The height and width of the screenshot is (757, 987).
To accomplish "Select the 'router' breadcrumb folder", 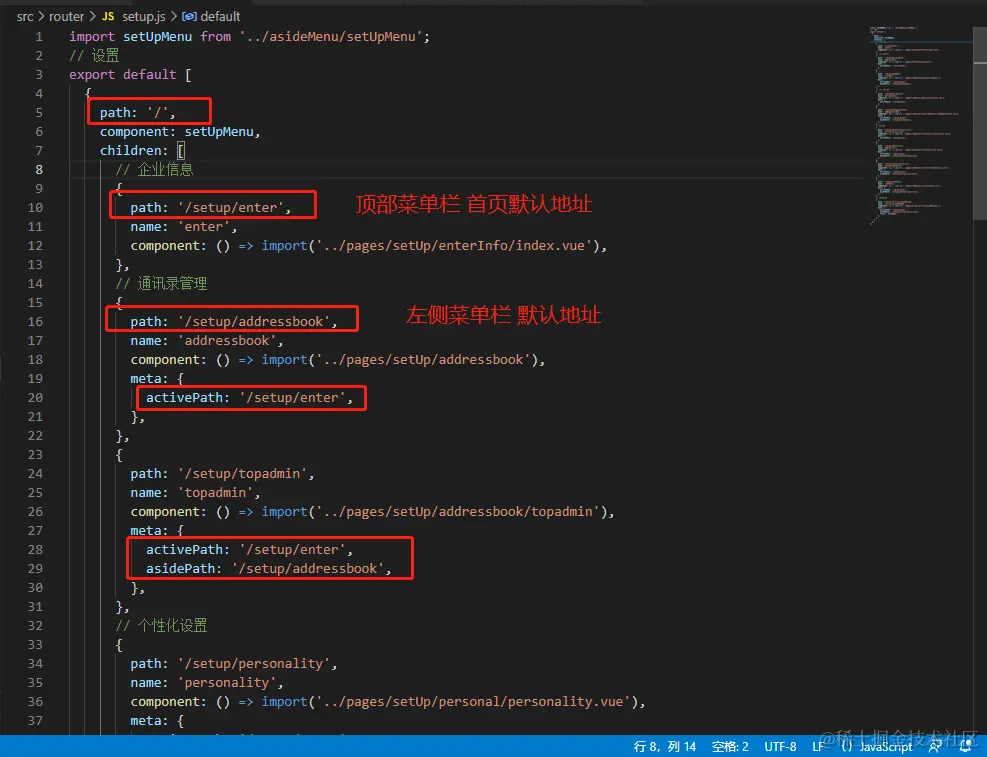I will pos(66,16).
